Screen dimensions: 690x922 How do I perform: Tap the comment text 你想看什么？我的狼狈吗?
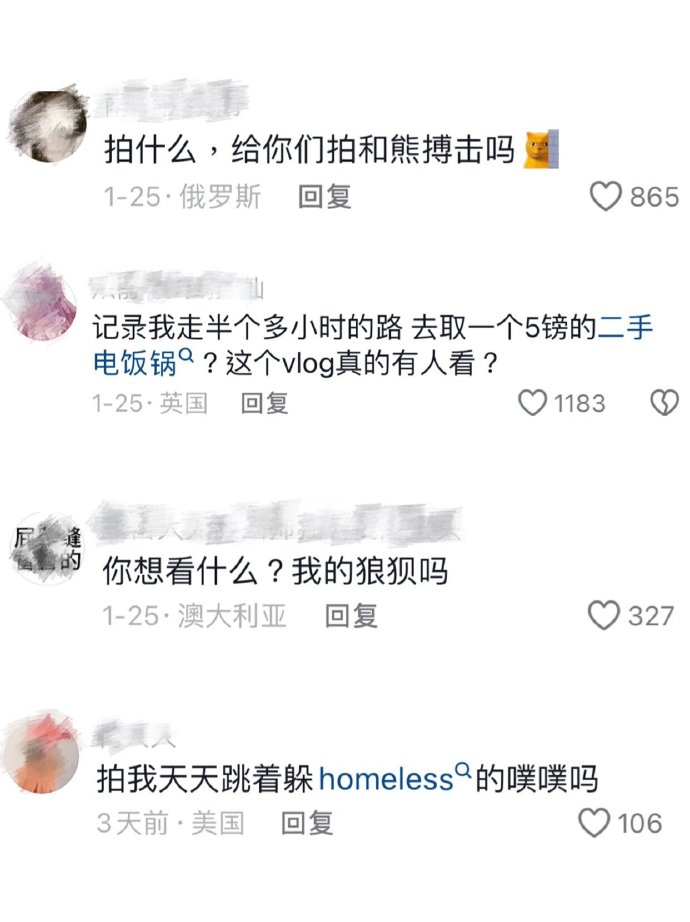coord(275,572)
